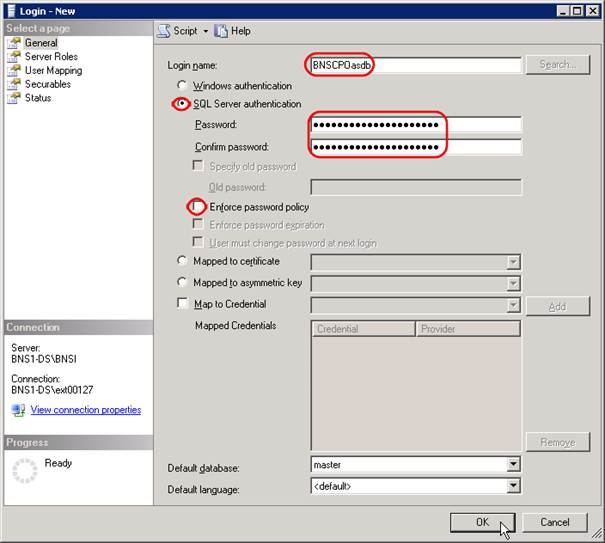
Task: Click the Cancel button
Action: coord(555,523)
